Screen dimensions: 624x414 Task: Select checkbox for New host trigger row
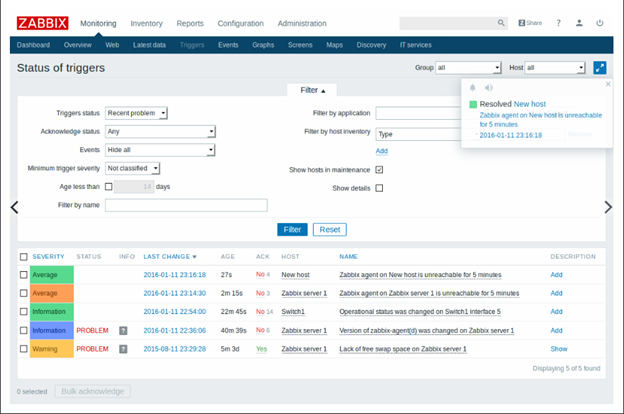(24, 275)
